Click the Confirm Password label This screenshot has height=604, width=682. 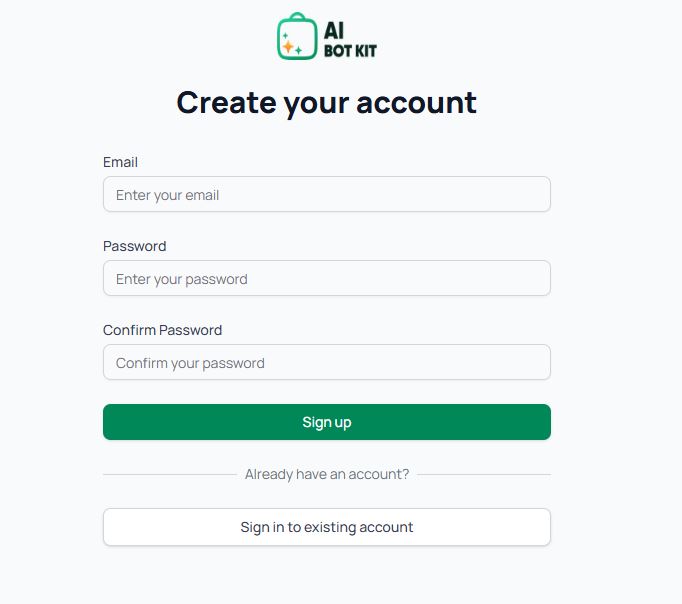tap(163, 330)
